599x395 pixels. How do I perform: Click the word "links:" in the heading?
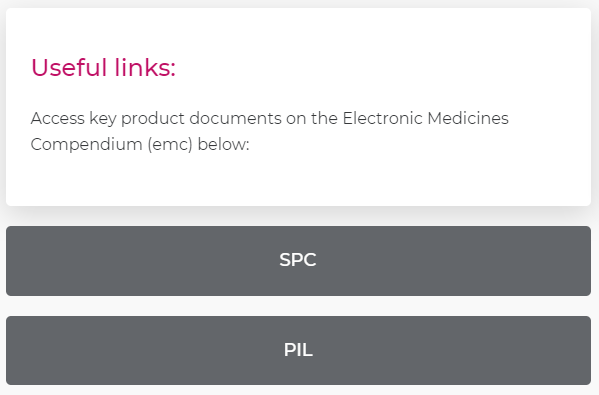pos(145,68)
